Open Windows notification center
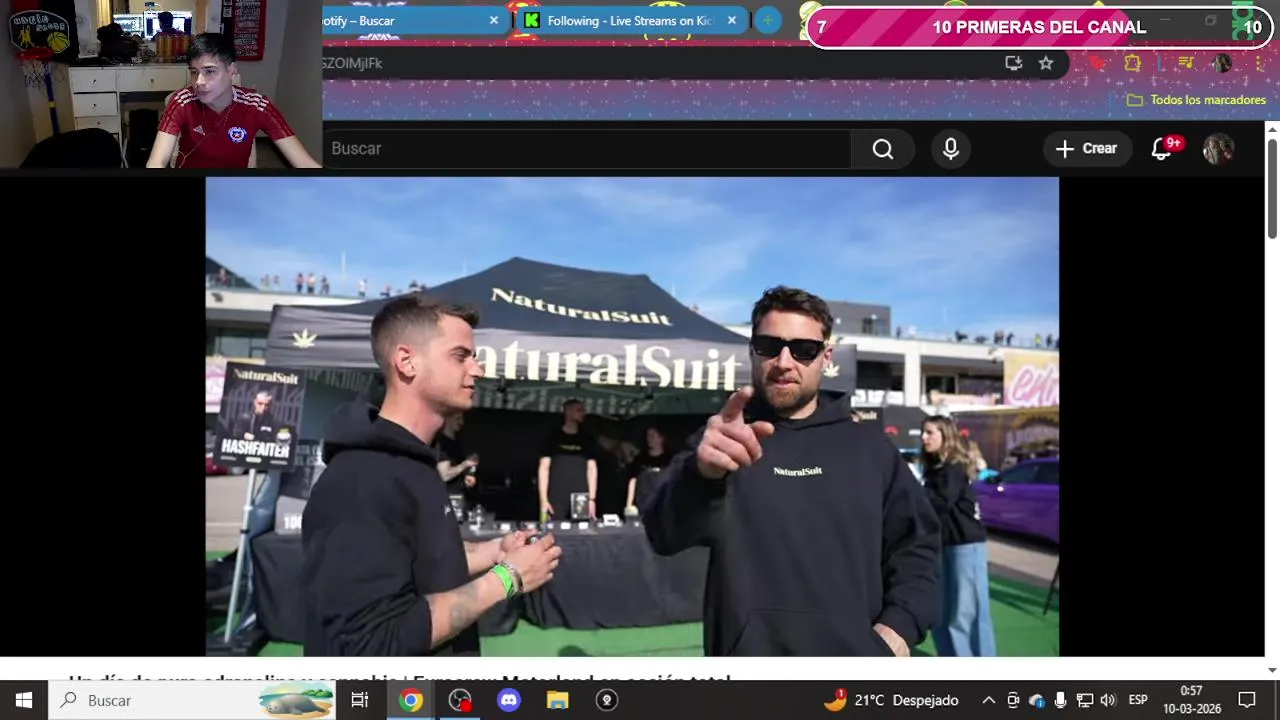The image size is (1280, 720). tap(1247, 700)
